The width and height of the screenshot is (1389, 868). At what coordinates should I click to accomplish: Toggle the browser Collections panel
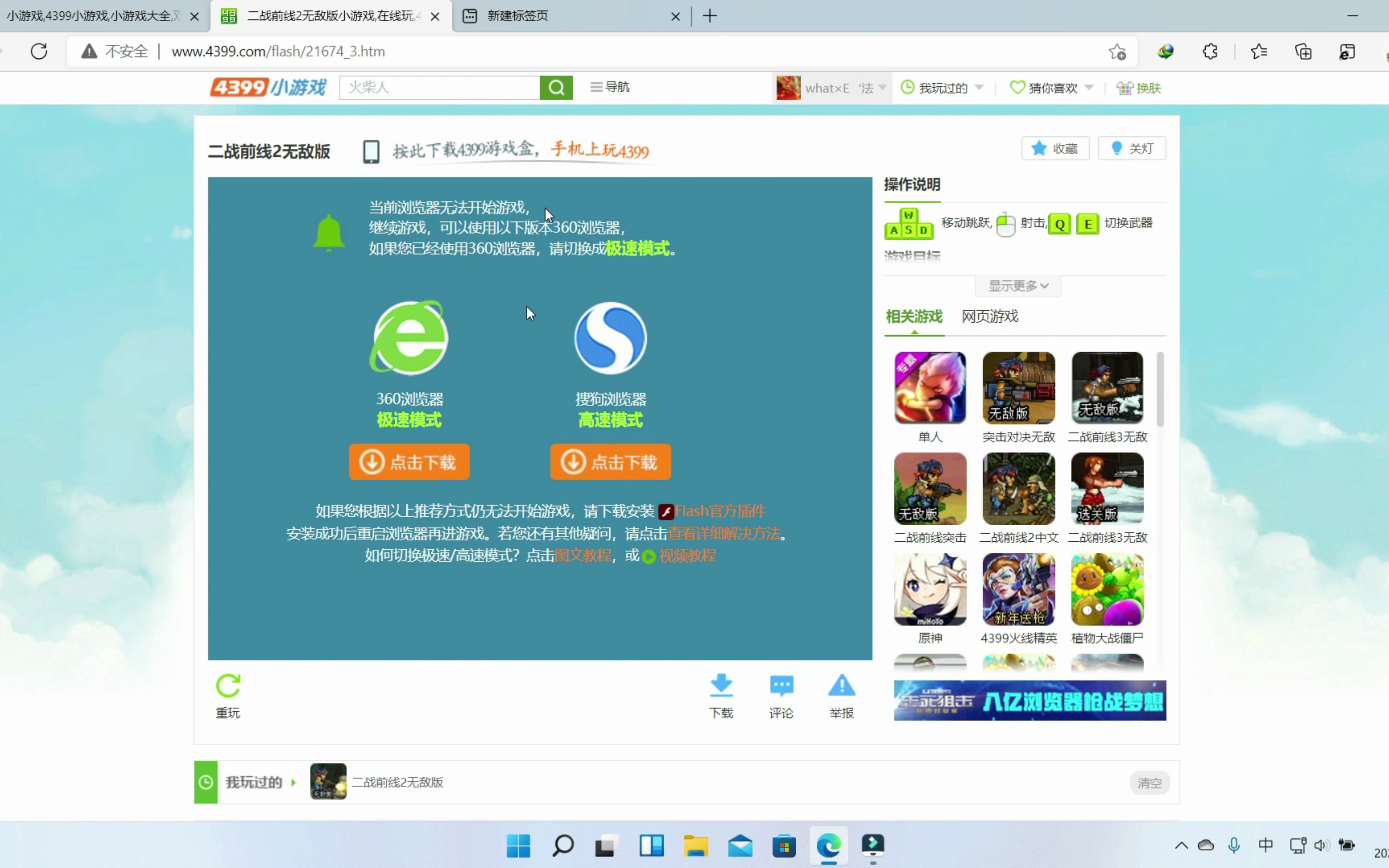pos(1303,51)
